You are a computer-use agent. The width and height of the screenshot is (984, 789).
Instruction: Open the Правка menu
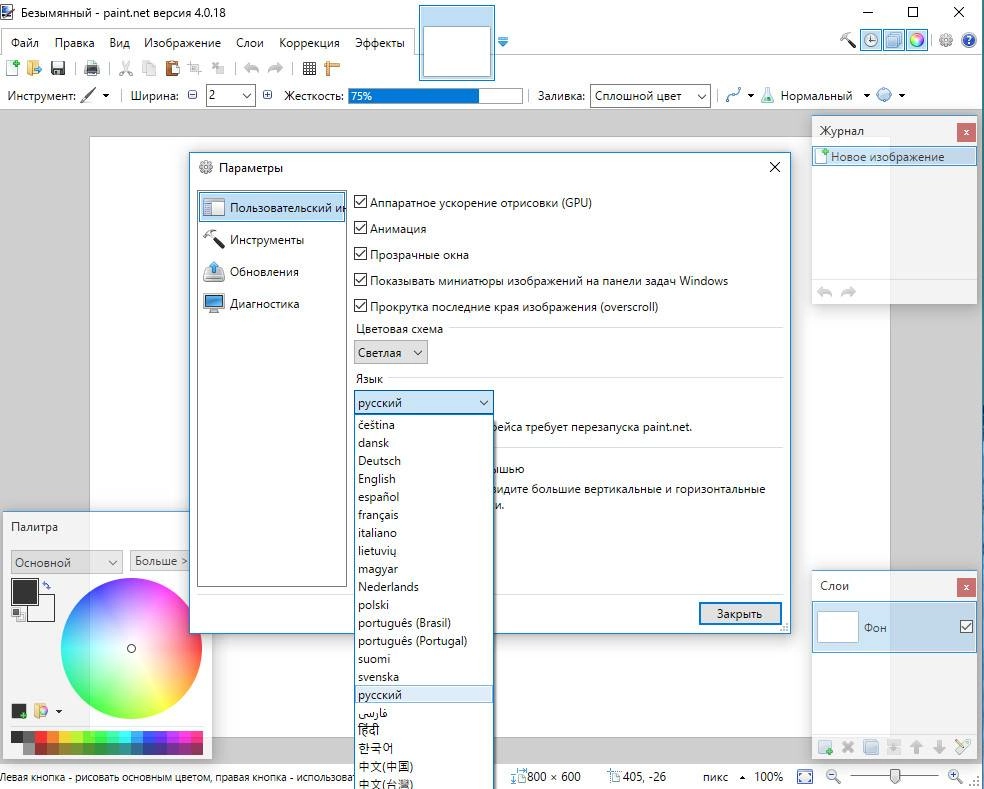[x=74, y=43]
